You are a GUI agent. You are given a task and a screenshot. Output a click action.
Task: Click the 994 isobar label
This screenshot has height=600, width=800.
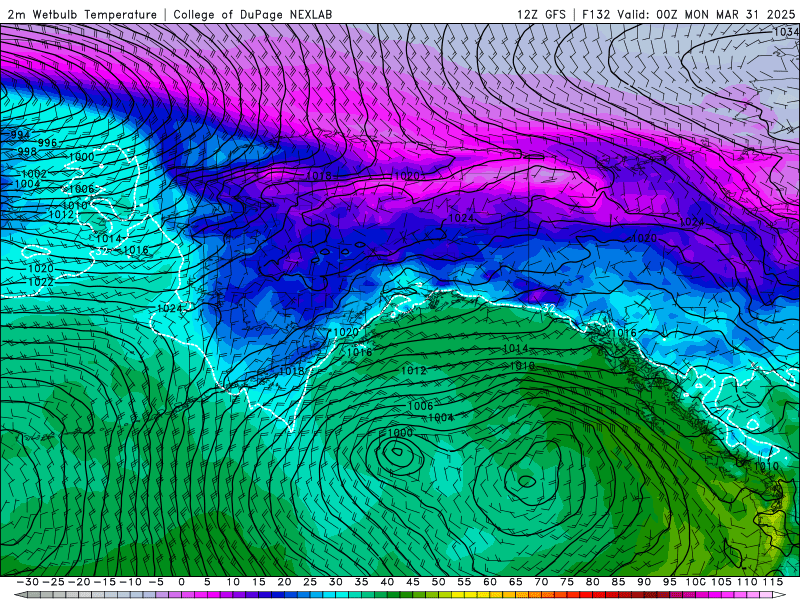19,135
